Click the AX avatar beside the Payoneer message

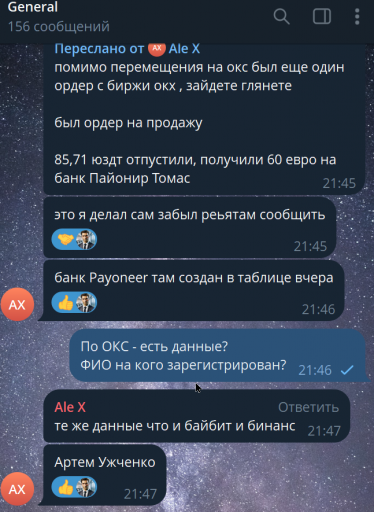pyautogui.click(x=17, y=304)
